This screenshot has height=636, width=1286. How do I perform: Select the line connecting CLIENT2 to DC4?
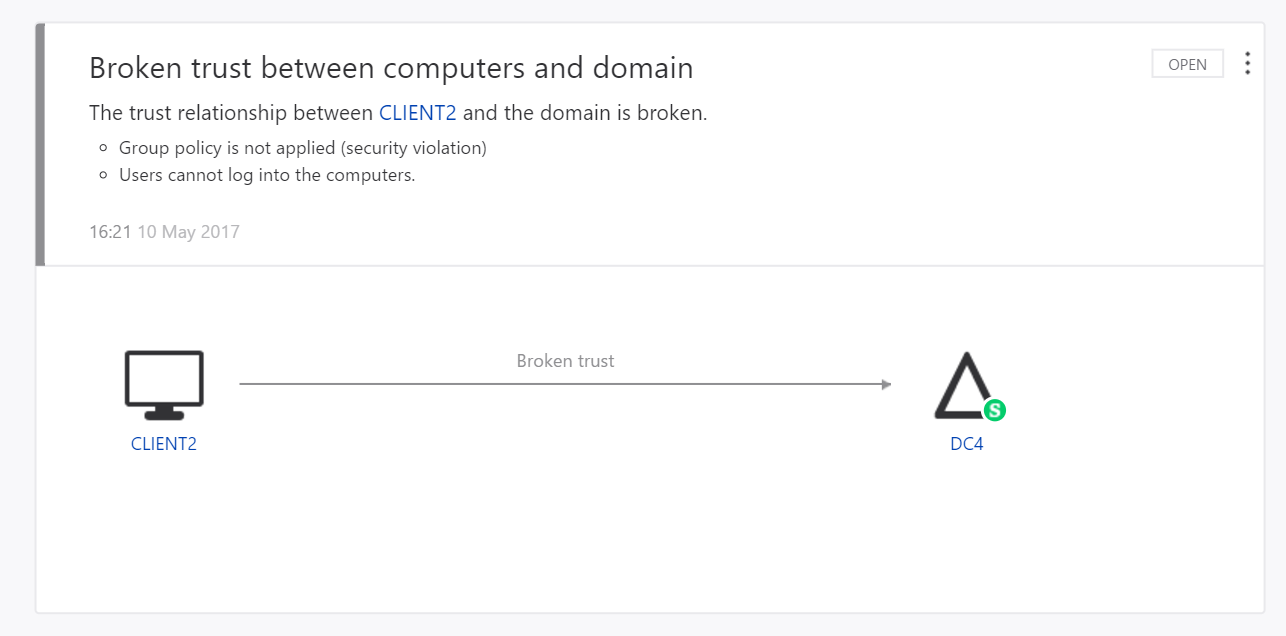tap(560, 384)
